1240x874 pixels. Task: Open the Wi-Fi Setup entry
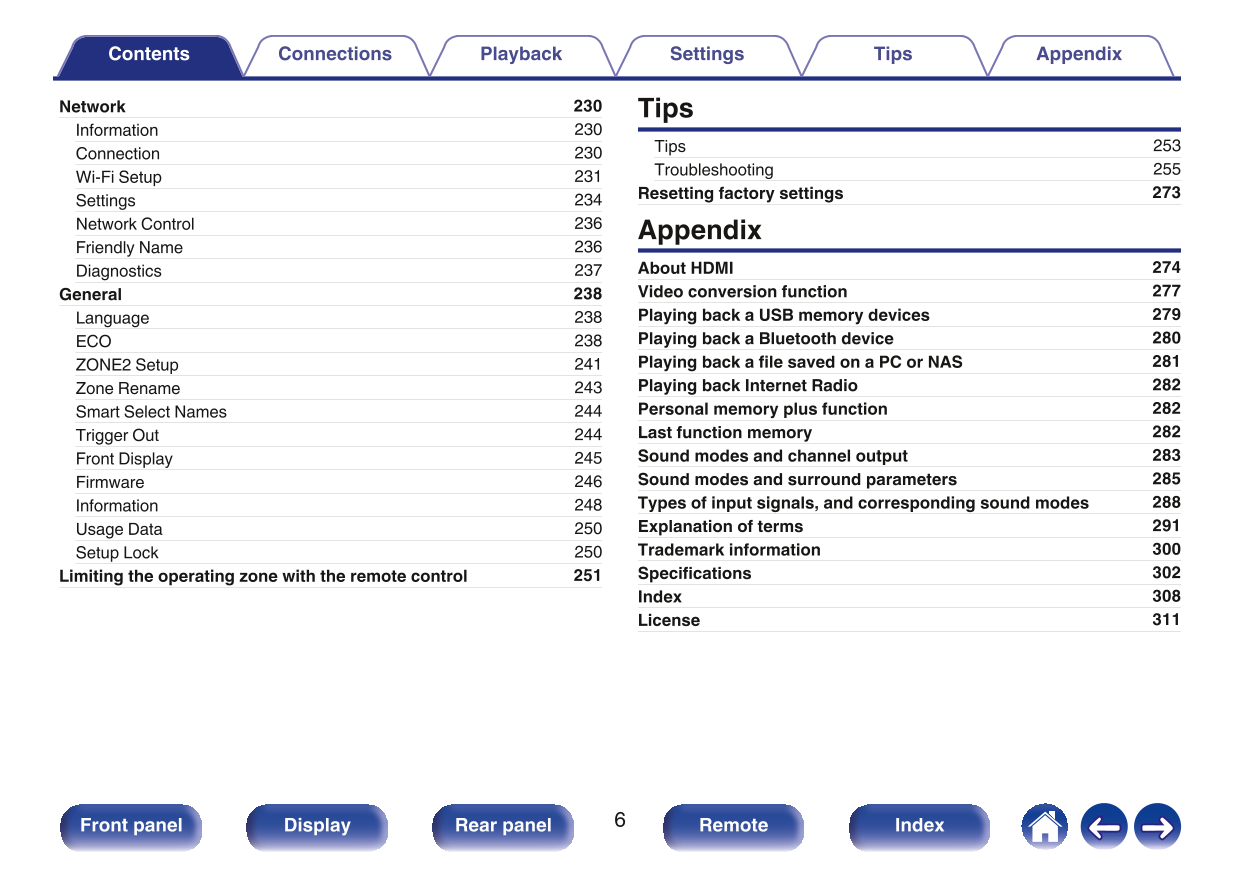(x=118, y=177)
